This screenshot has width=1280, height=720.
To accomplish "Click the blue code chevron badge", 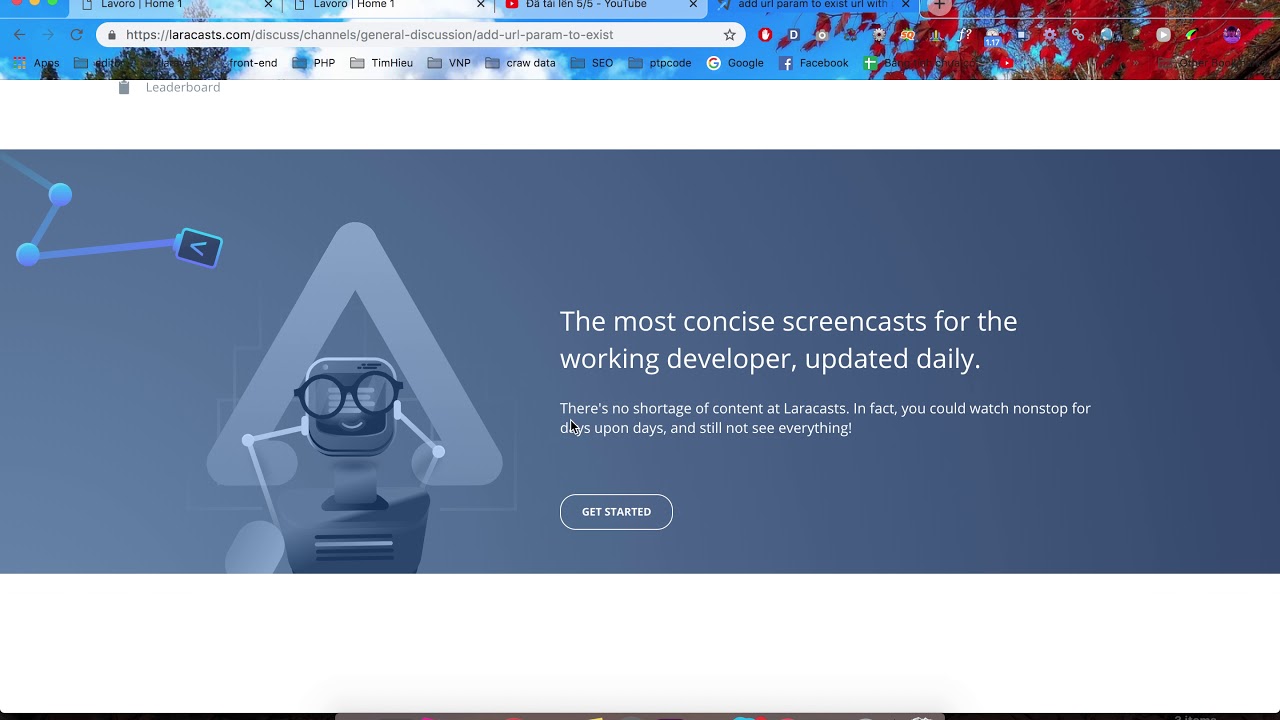I will tap(198, 248).
